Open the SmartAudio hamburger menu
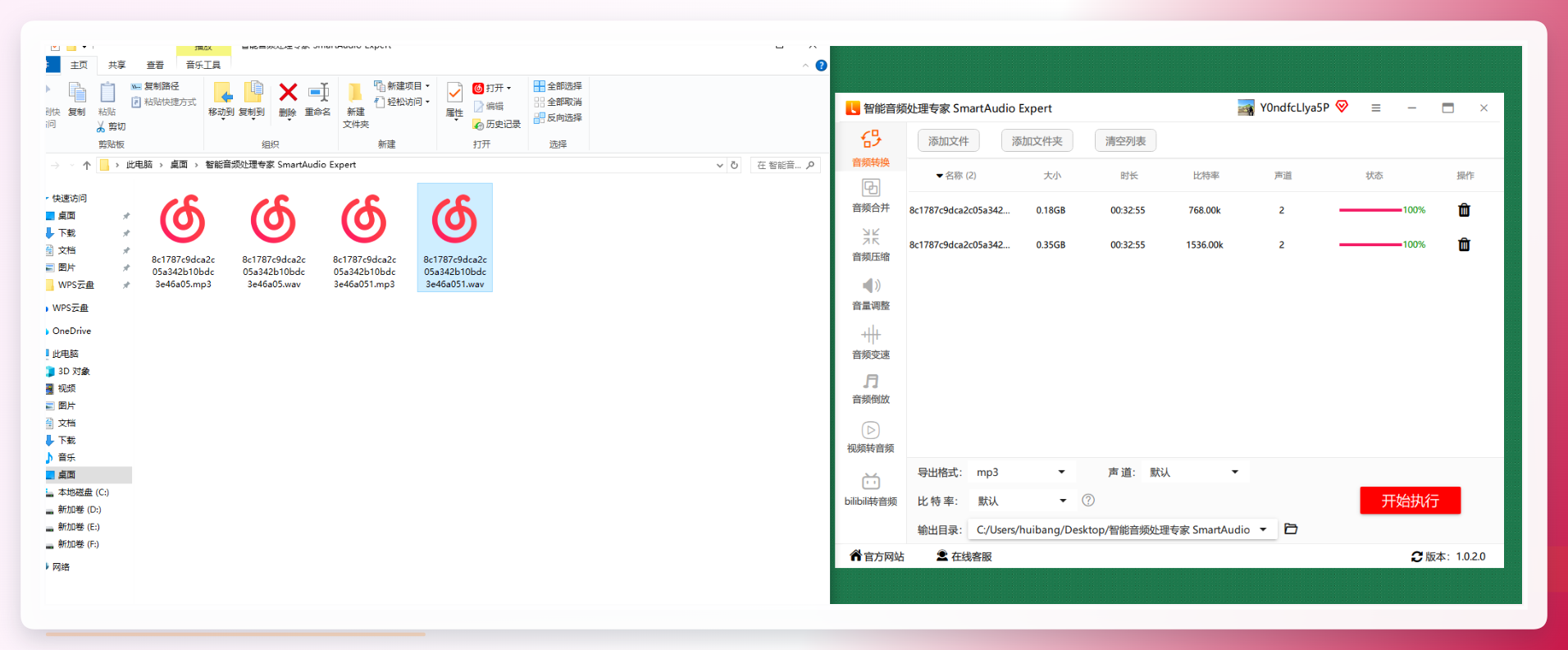This screenshot has height=650, width=1568. 1376,108
